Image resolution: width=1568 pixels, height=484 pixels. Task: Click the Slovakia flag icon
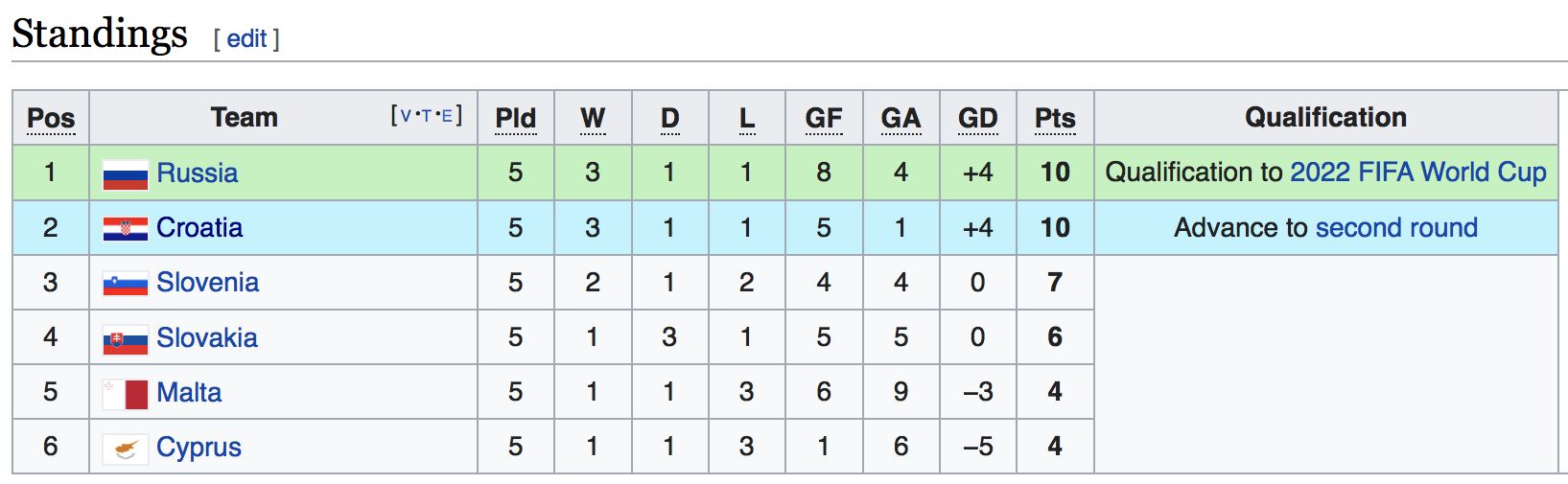click(x=126, y=339)
